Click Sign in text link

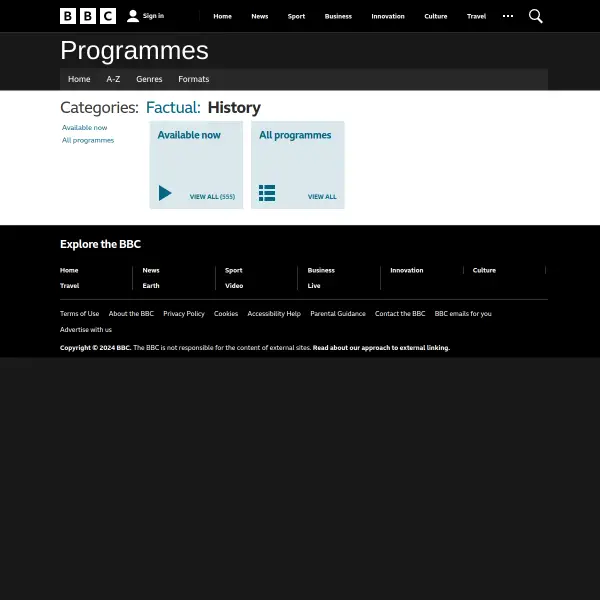(153, 16)
